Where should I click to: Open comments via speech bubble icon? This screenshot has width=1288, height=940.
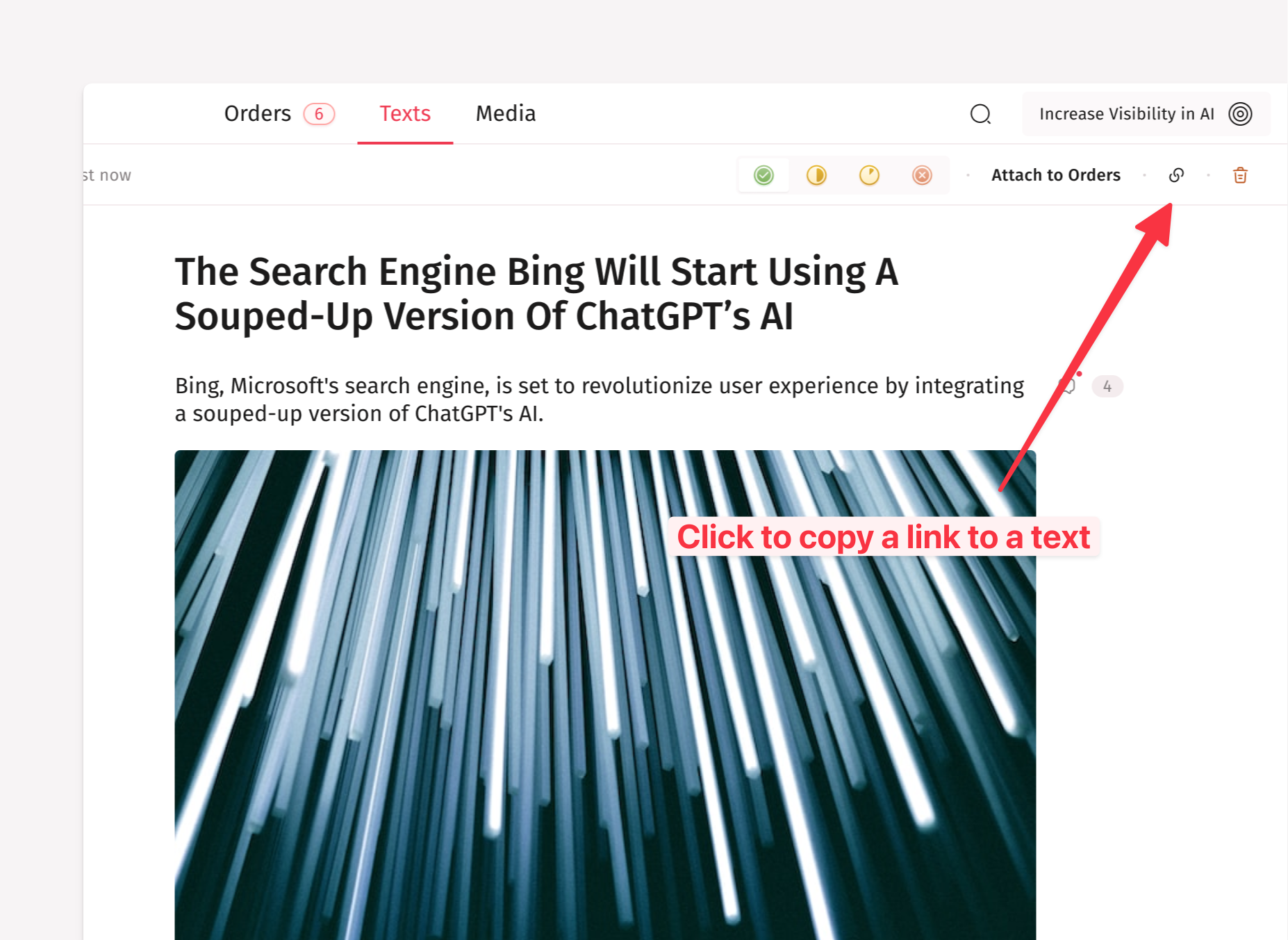click(1068, 386)
